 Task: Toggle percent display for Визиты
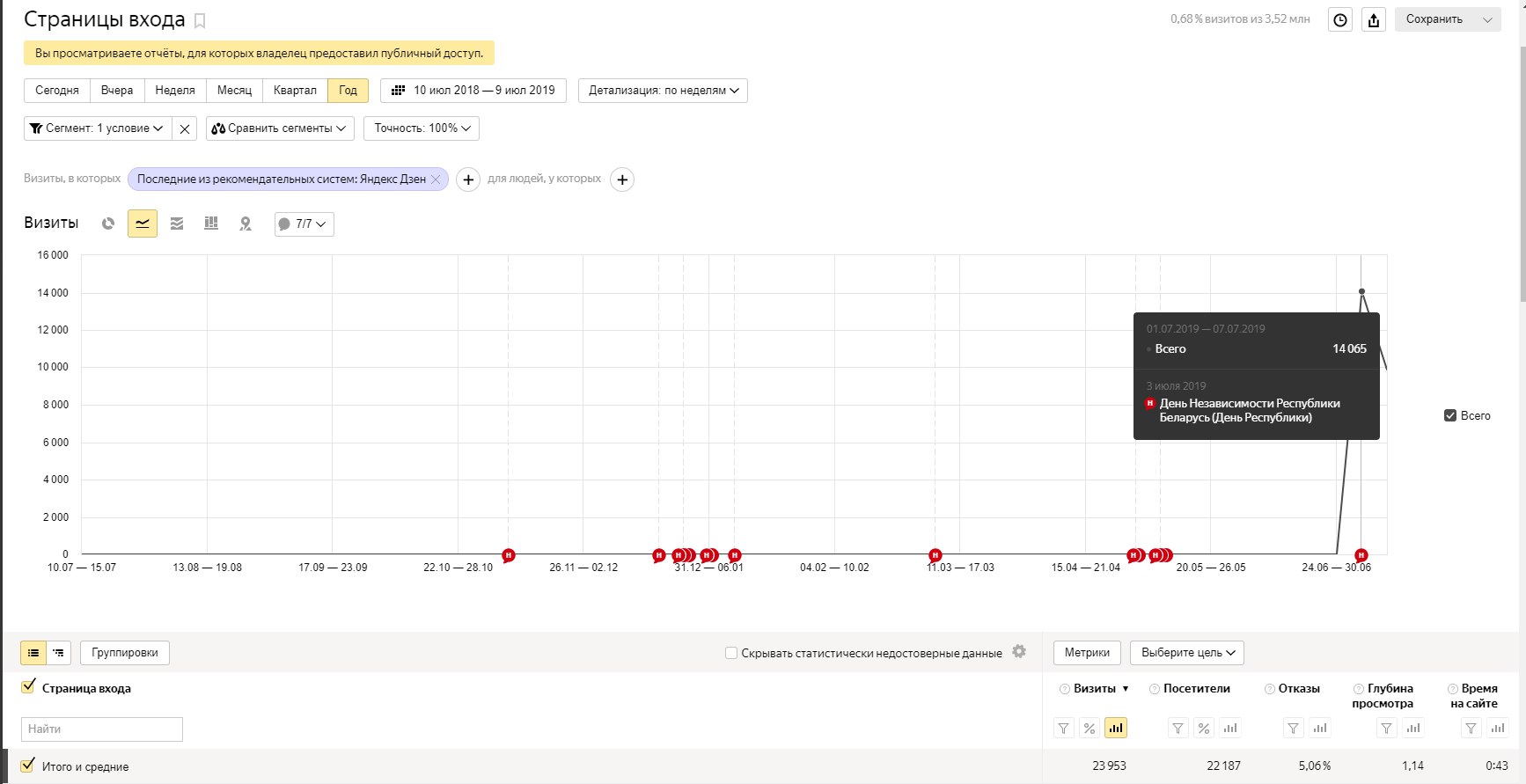click(x=1089, y=729)
